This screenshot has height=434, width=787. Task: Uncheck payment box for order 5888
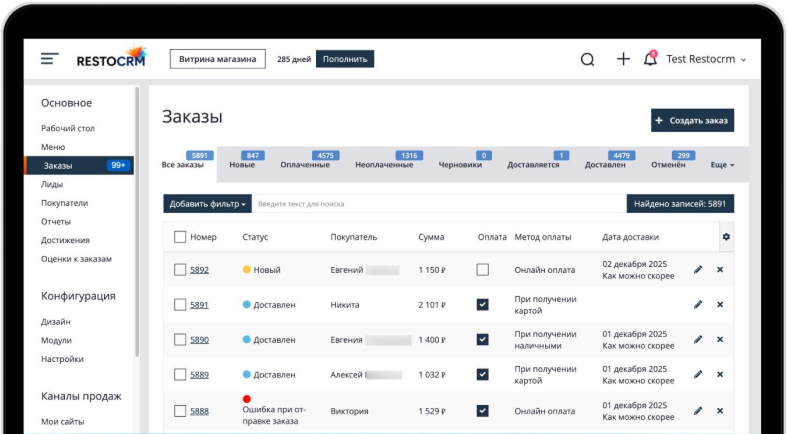(482, 411)
